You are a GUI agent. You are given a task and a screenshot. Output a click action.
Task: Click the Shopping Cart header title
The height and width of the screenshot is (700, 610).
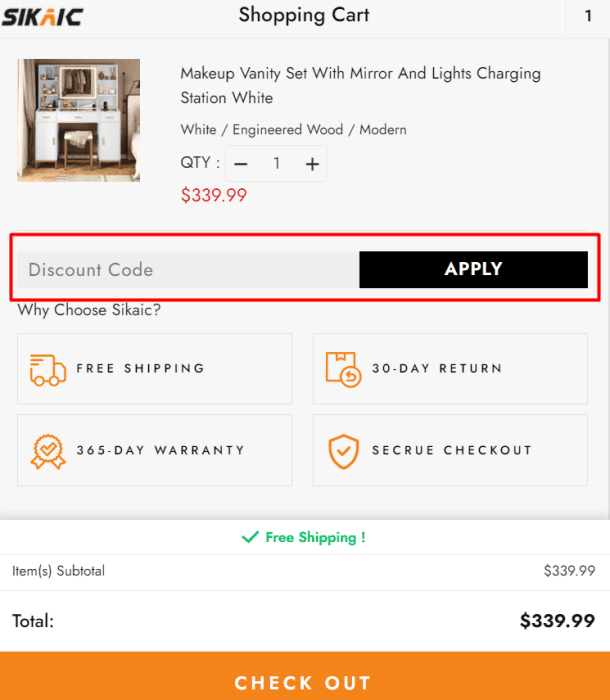[304, 15]
